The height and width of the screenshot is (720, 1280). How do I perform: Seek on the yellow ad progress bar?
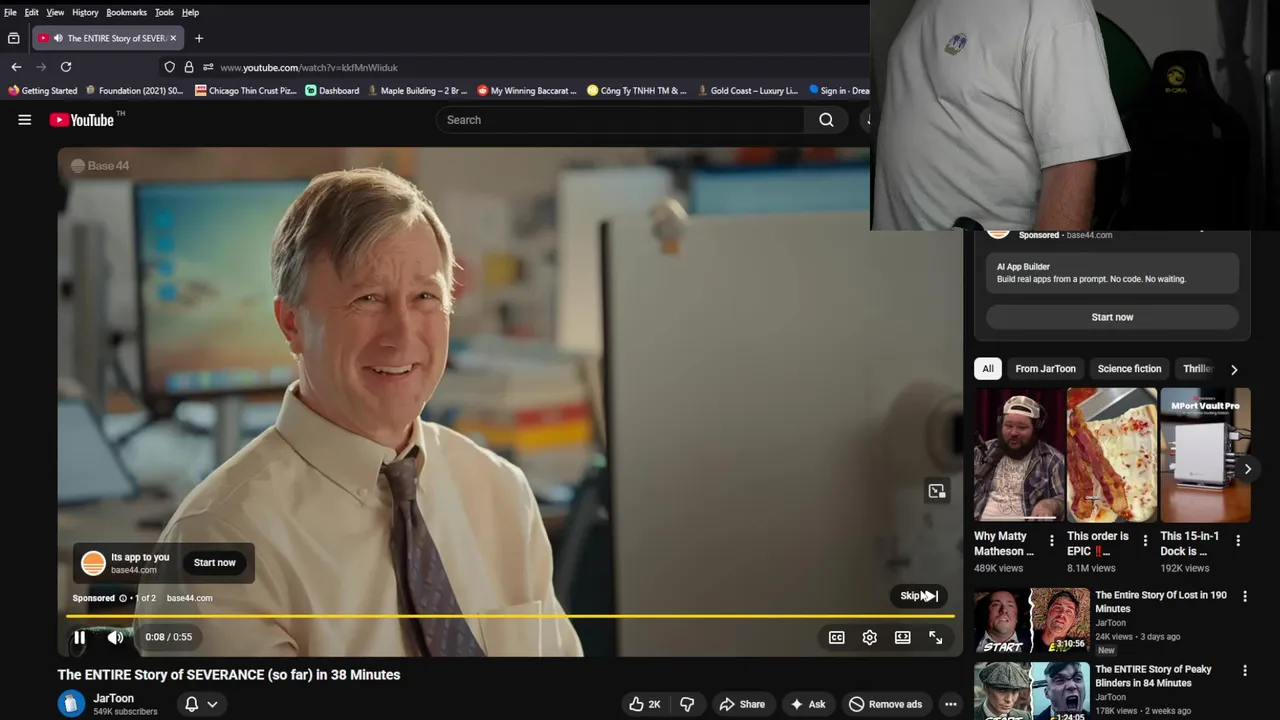[x=510, y=617]
